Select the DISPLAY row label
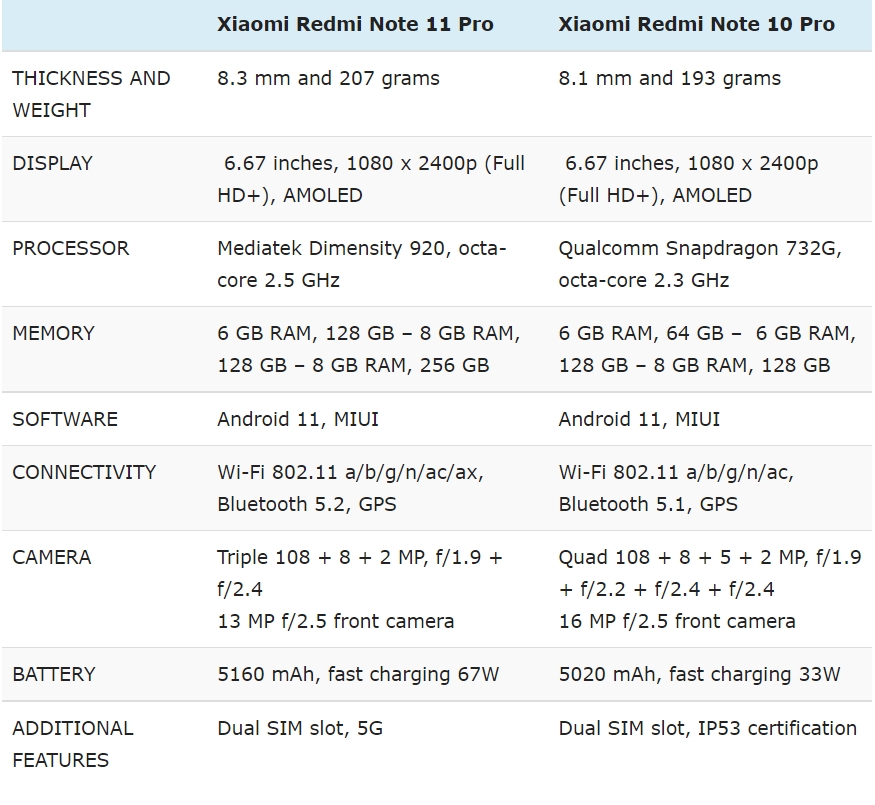 tap(52, 163)
